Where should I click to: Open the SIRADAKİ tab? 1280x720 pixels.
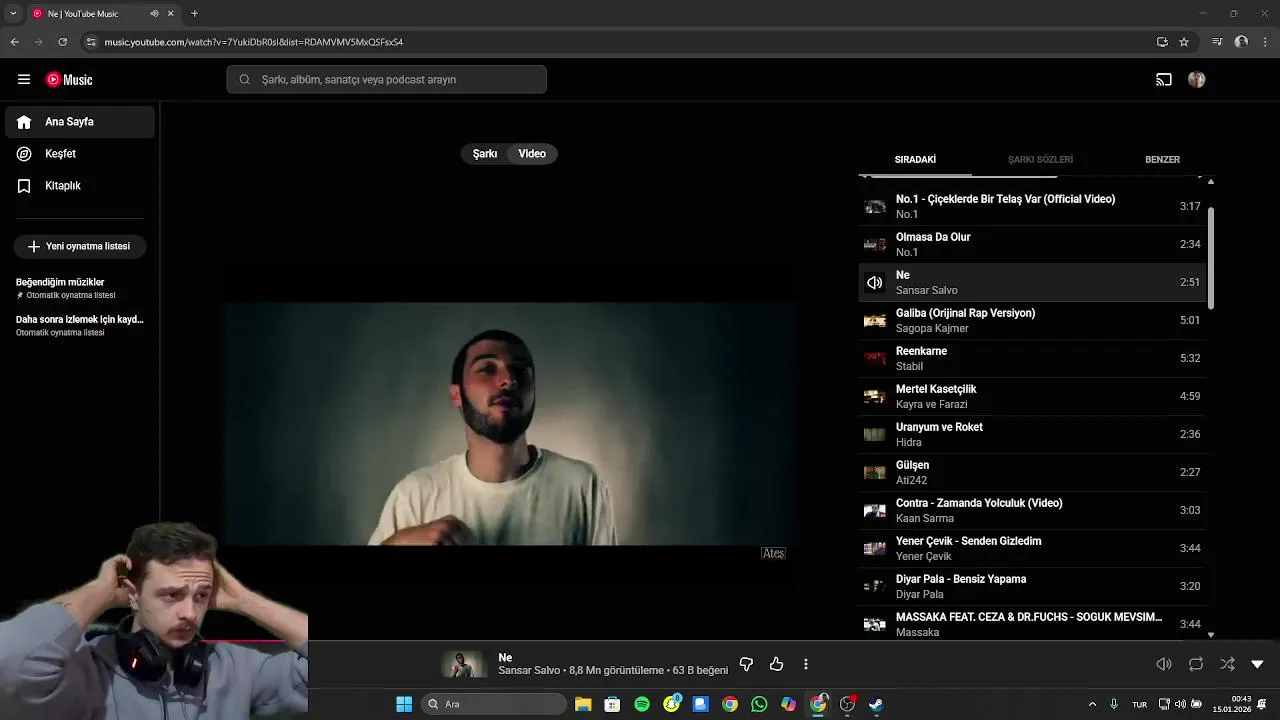tap(915, 160)
